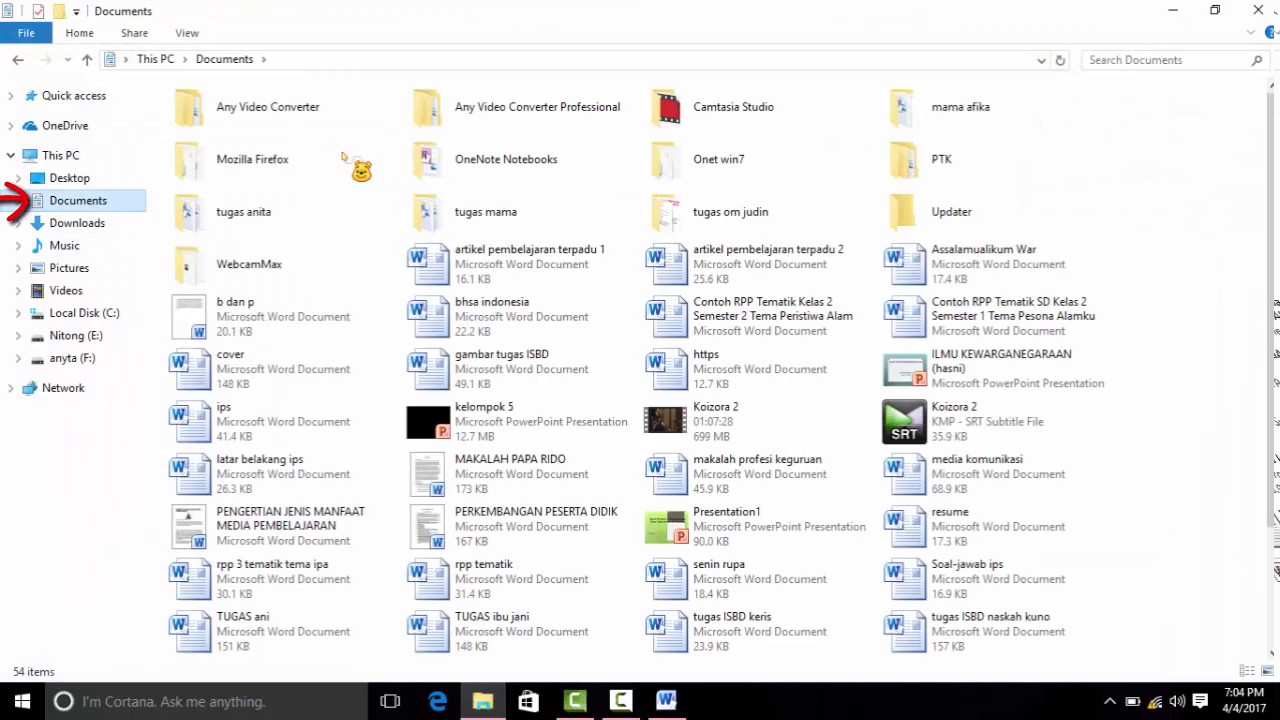This screenshot has width=1280, height=720.
Task: Click Cortana's Ask me anything search box
Action: 206,701
